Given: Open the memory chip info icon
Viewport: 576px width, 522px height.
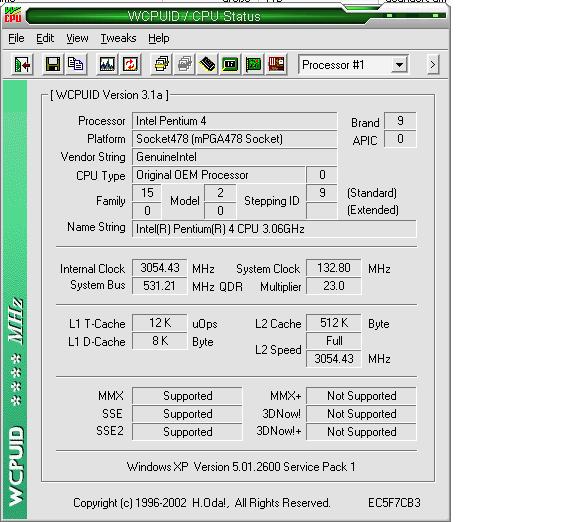Looking at the screenshot, I should coord(207,65).
